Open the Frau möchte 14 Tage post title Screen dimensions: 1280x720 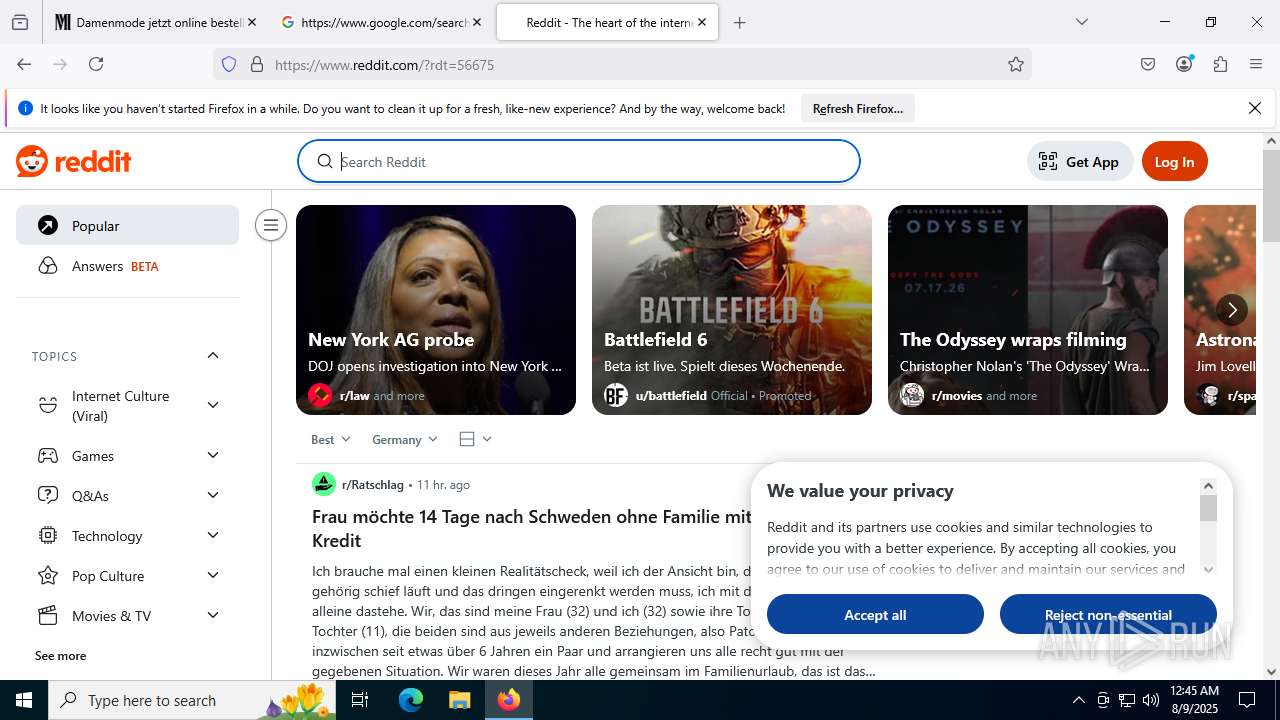(x=532, y=528)
